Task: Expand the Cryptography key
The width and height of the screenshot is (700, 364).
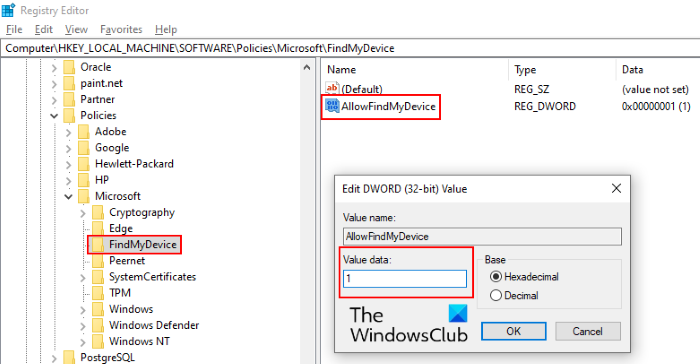Action: (x=83, y=213)
